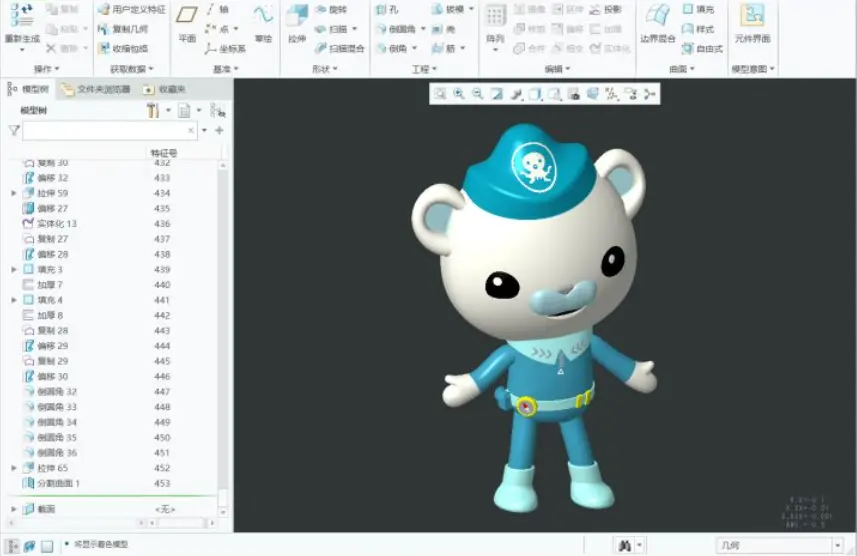
Task: Select the Revolve (旋转) tool
Action: tap(331, 9)
